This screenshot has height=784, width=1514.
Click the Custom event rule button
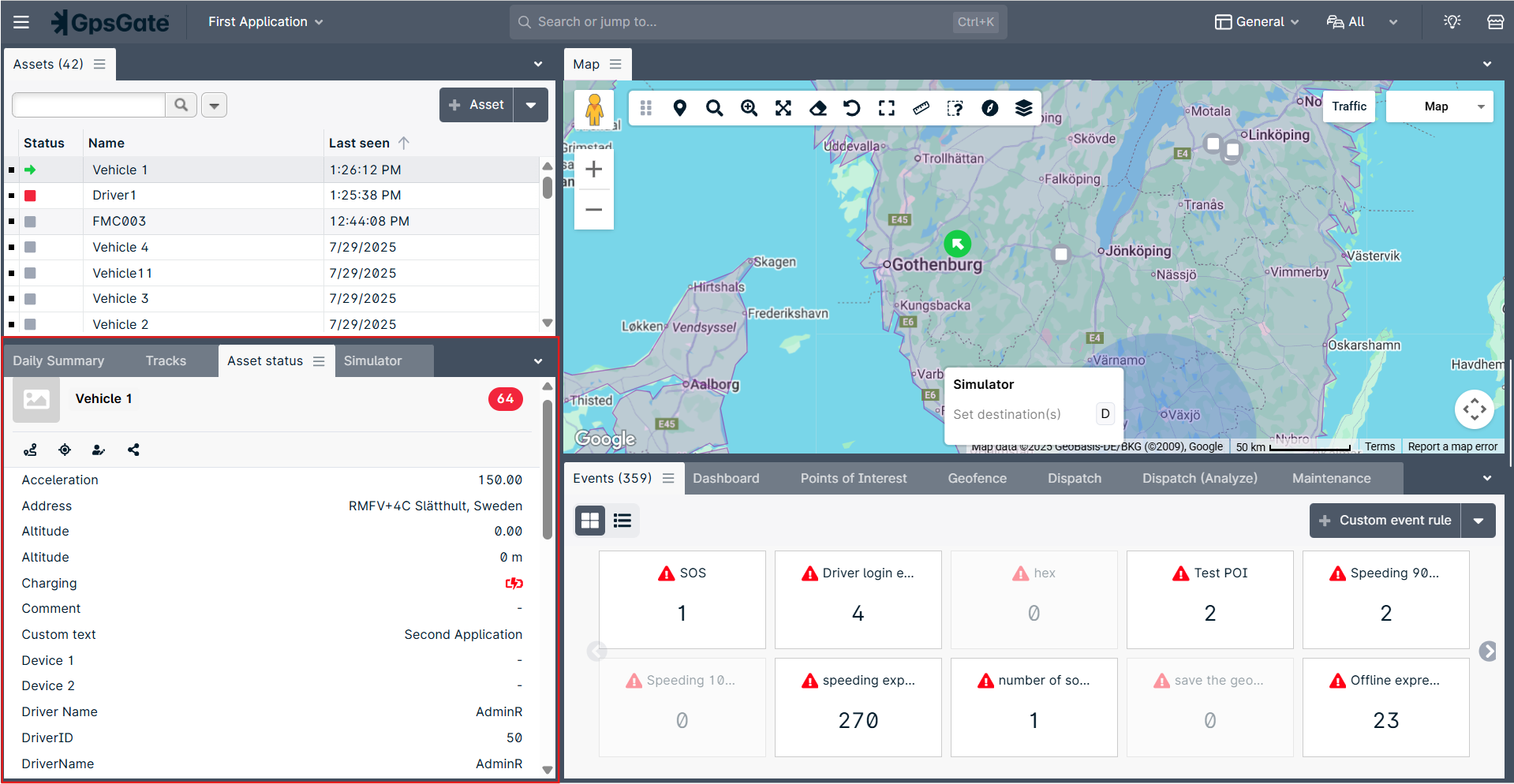click(x=1385, y=520)
